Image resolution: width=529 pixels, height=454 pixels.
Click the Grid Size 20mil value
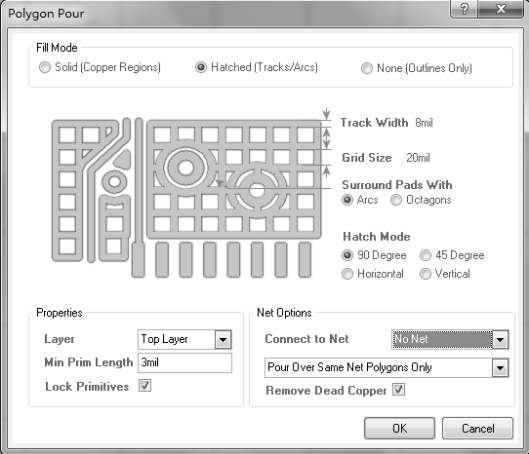418,158
